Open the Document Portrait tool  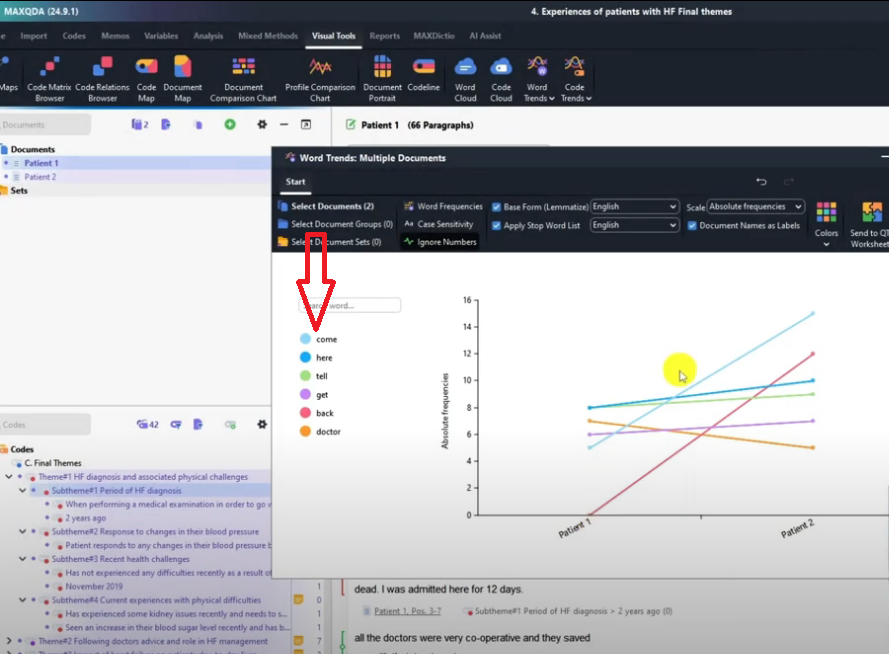382,79
